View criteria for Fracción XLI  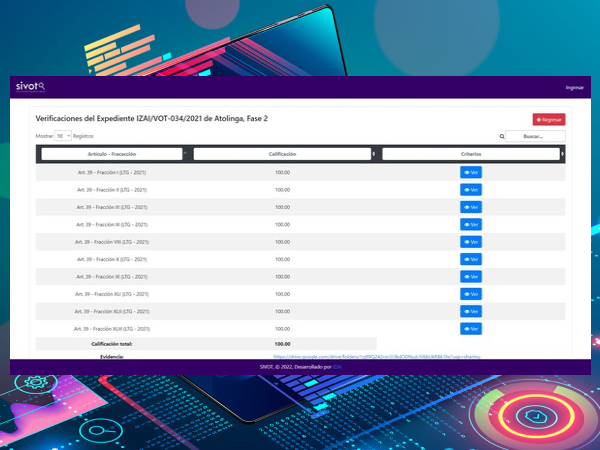471,294
